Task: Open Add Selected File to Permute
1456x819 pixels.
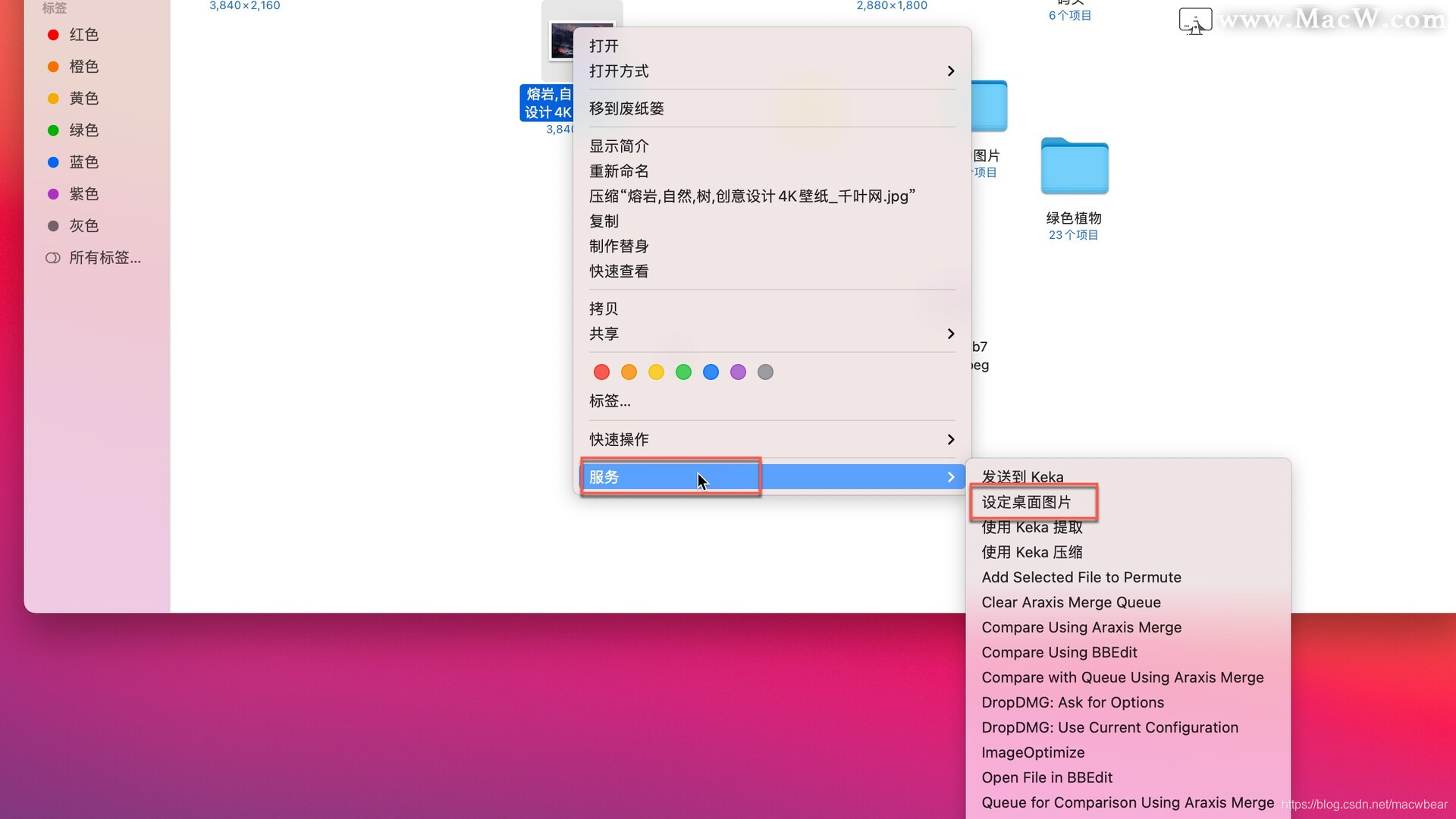Action: click(1081, 577)
